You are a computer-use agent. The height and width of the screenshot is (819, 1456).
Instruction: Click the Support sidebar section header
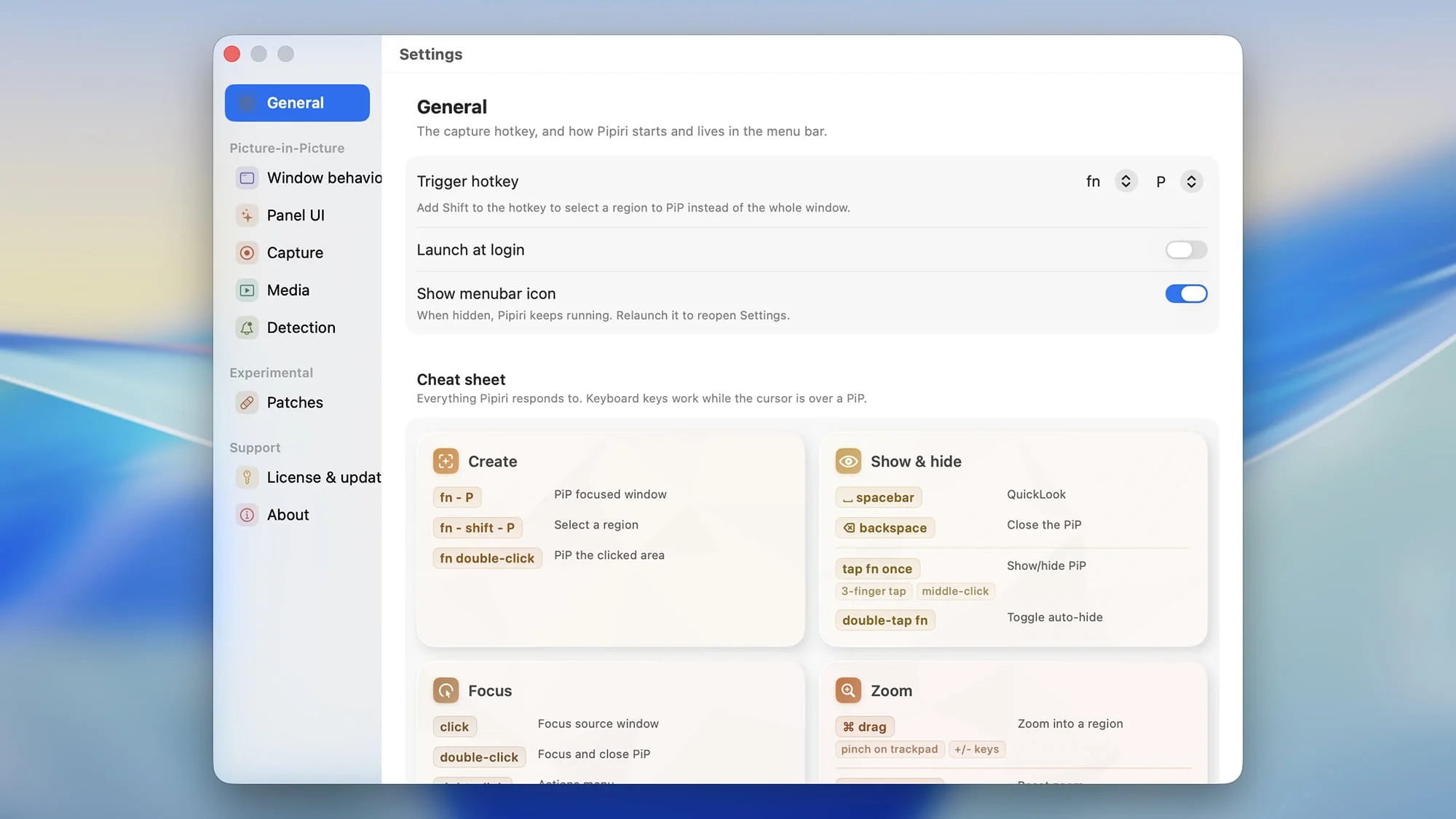(255, 448)
